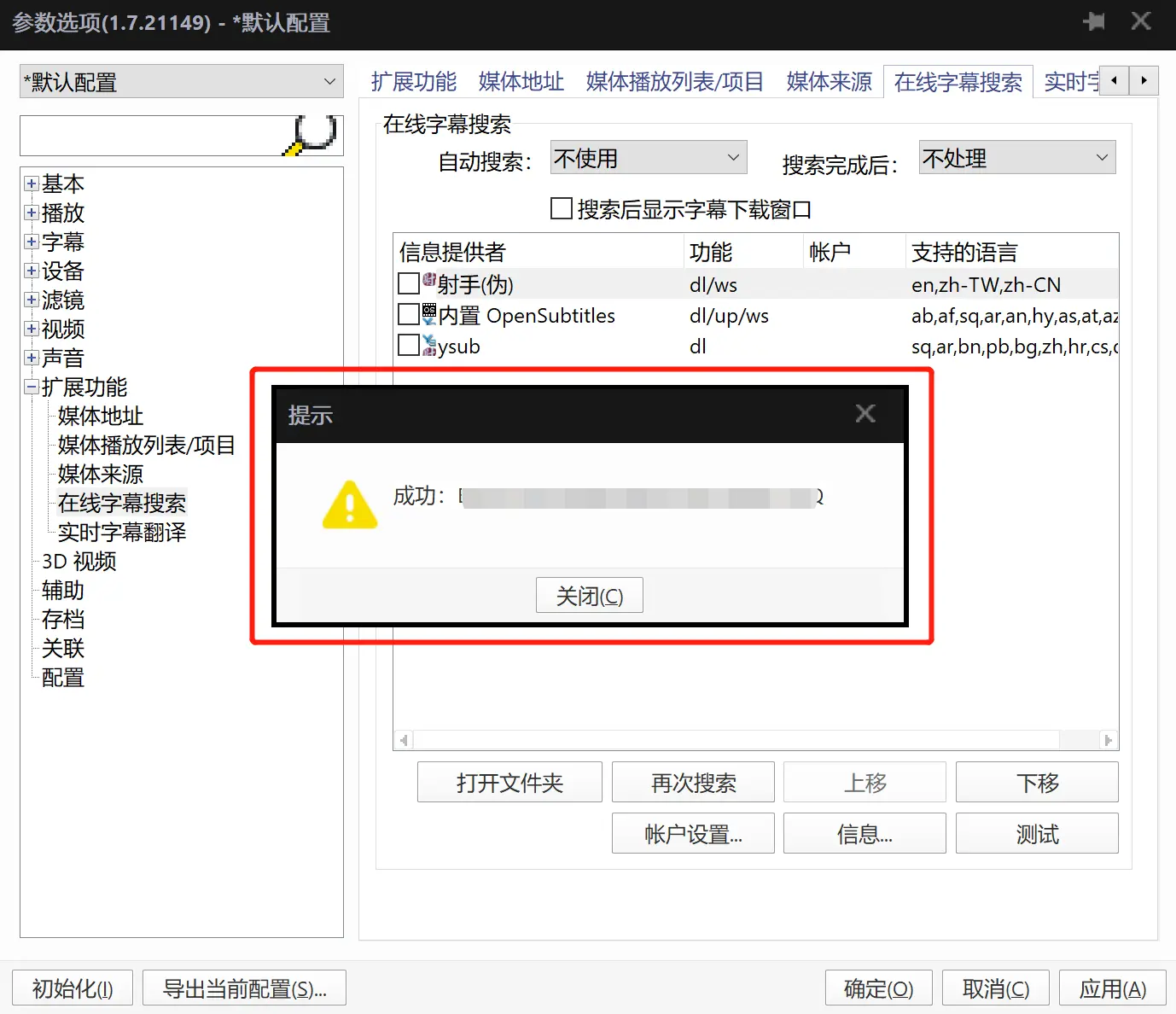Click the 关闭(C) button in prompt
The image size is (1176, 1014).
[590, 595]
